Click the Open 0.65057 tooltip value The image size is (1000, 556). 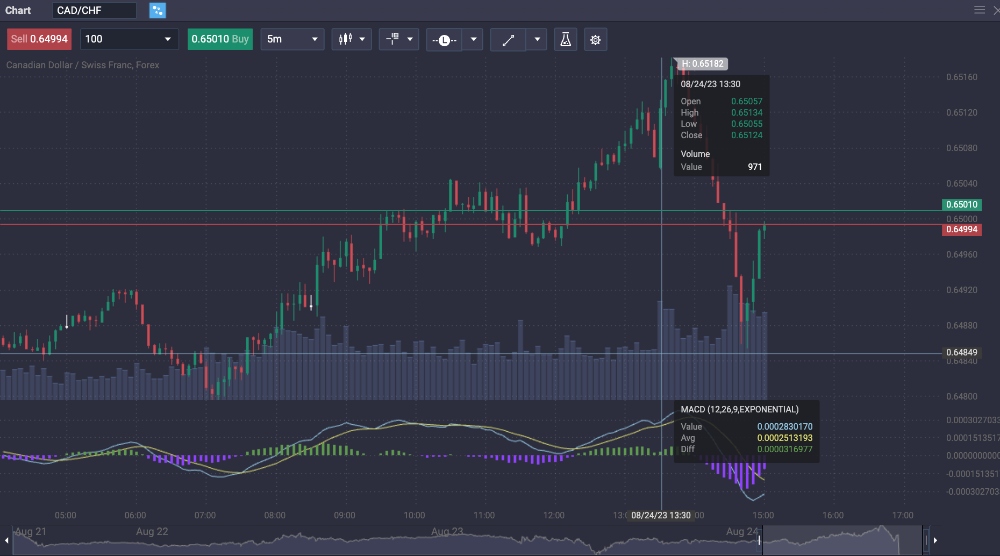click(747, 101)
